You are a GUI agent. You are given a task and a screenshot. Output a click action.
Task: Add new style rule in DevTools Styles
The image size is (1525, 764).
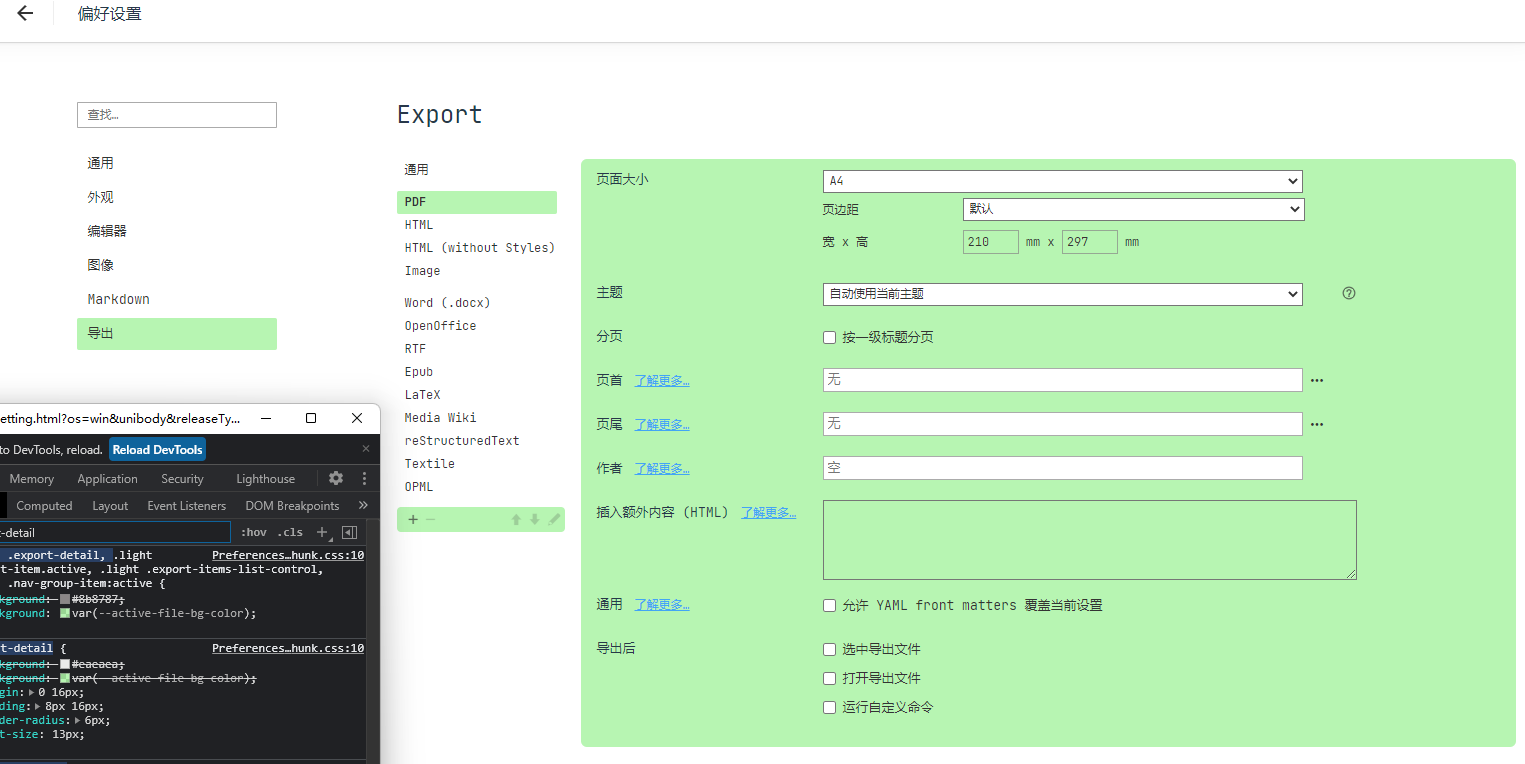[x=322, y=533]
